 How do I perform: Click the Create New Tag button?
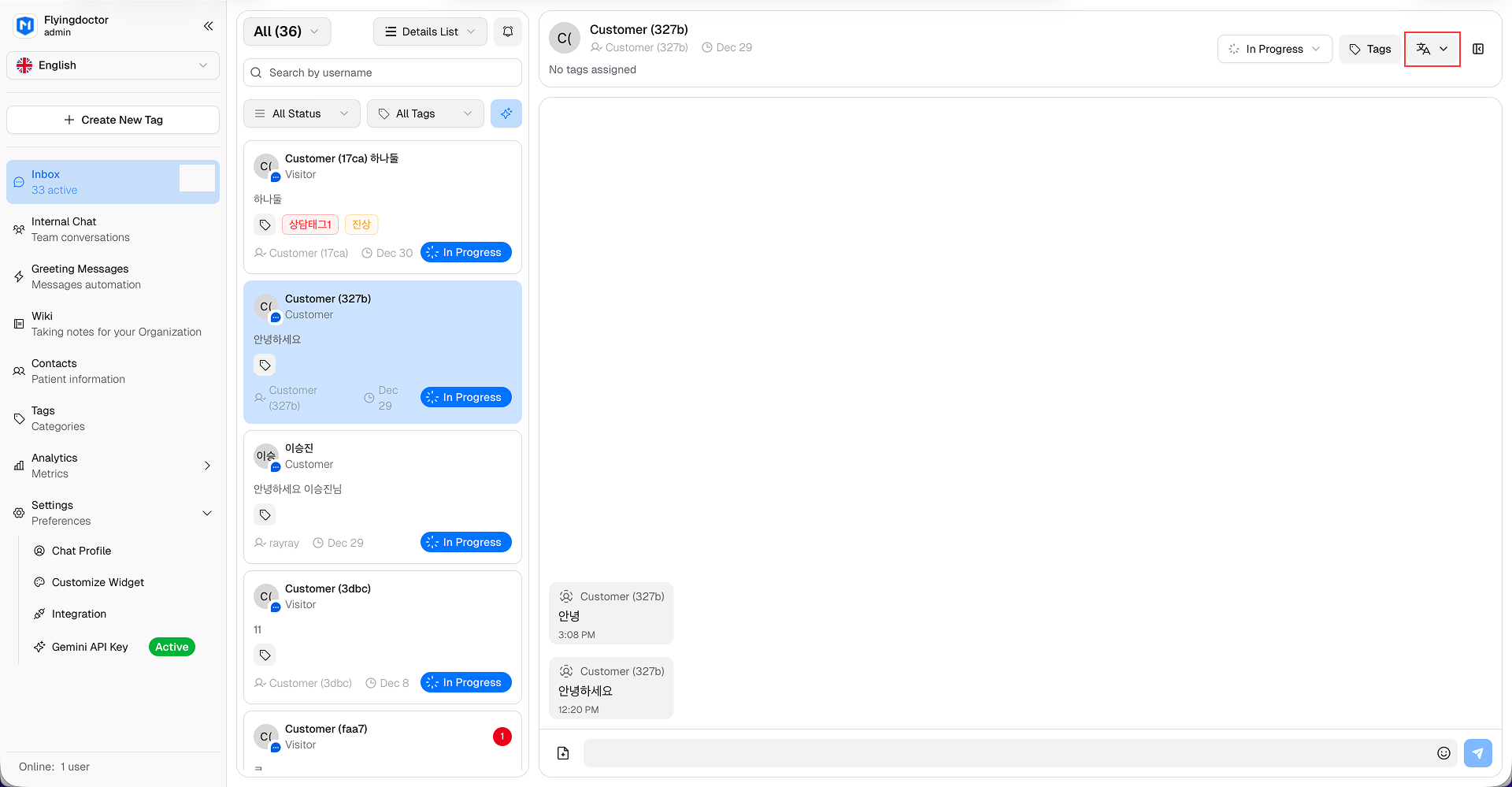113,120
